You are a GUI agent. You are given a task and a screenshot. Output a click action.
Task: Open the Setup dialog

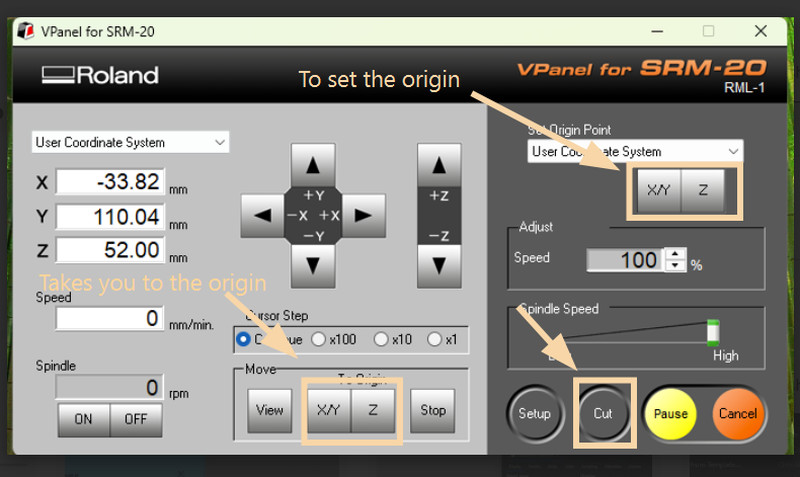[535, 414]
